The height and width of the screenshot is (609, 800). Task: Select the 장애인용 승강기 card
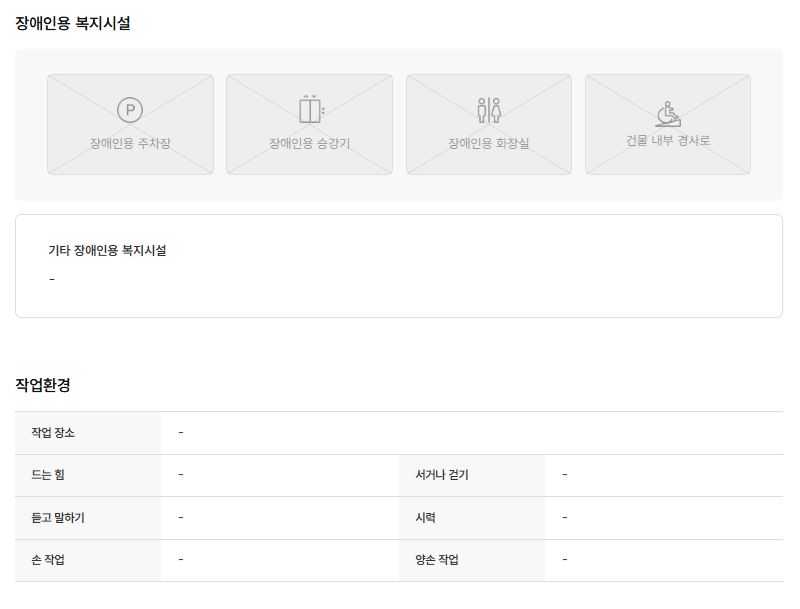point(310,124)
